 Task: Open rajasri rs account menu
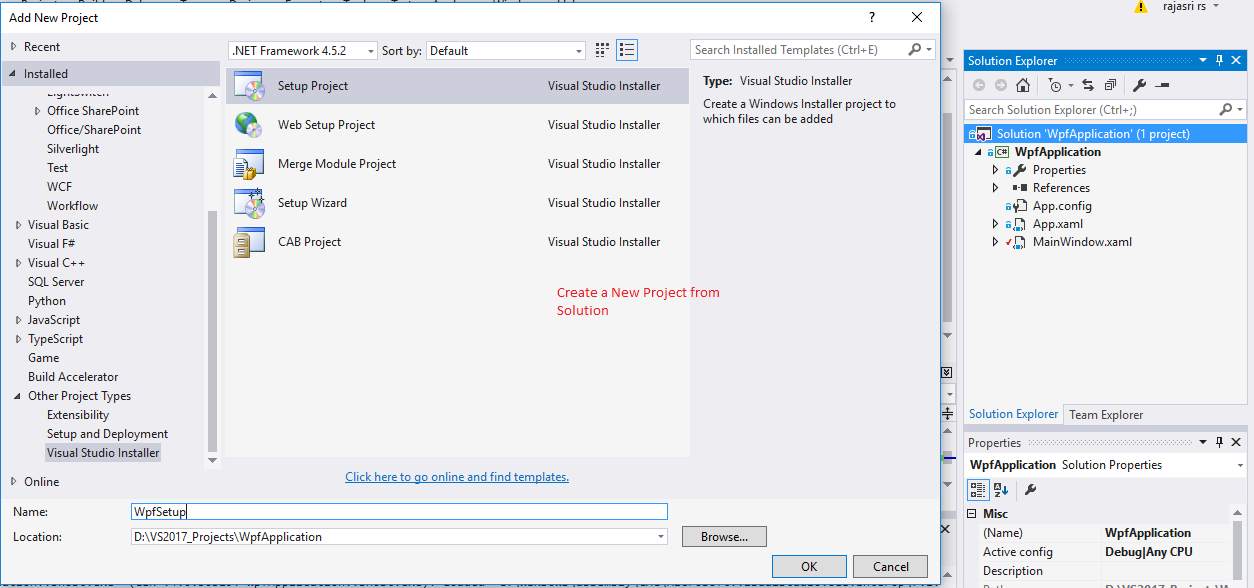[x=1191, y=7]
